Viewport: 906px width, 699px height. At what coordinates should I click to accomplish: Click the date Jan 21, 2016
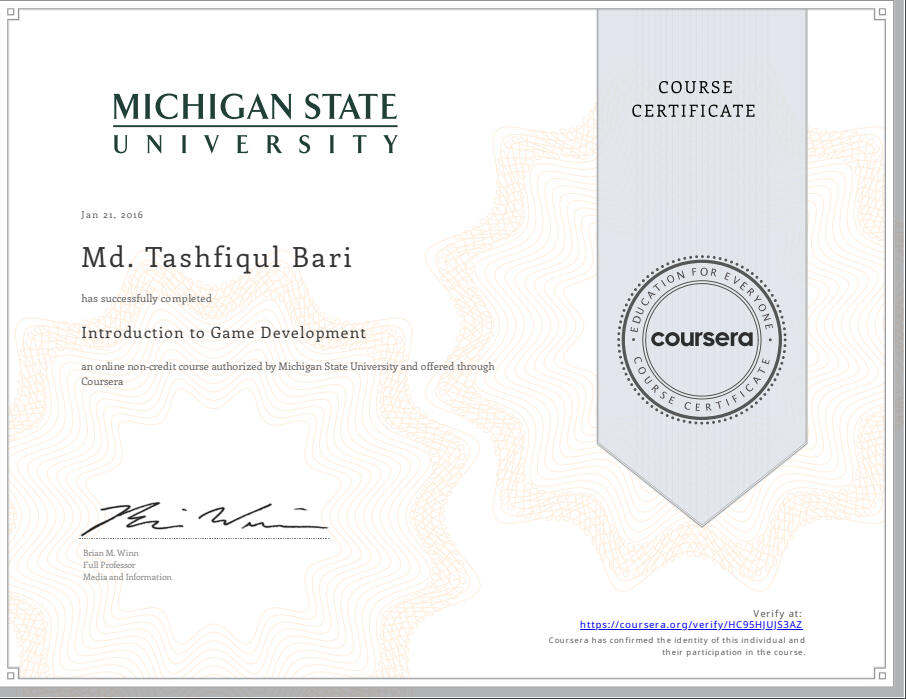pos(112,215)
